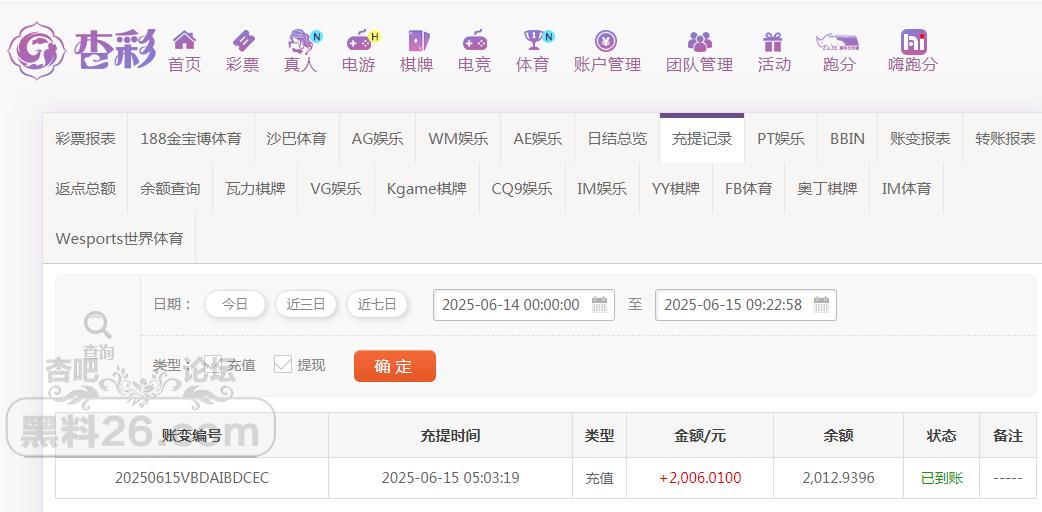
Task: Click the 嗨跑分 hi icon
Action: (x=914, y=42)
